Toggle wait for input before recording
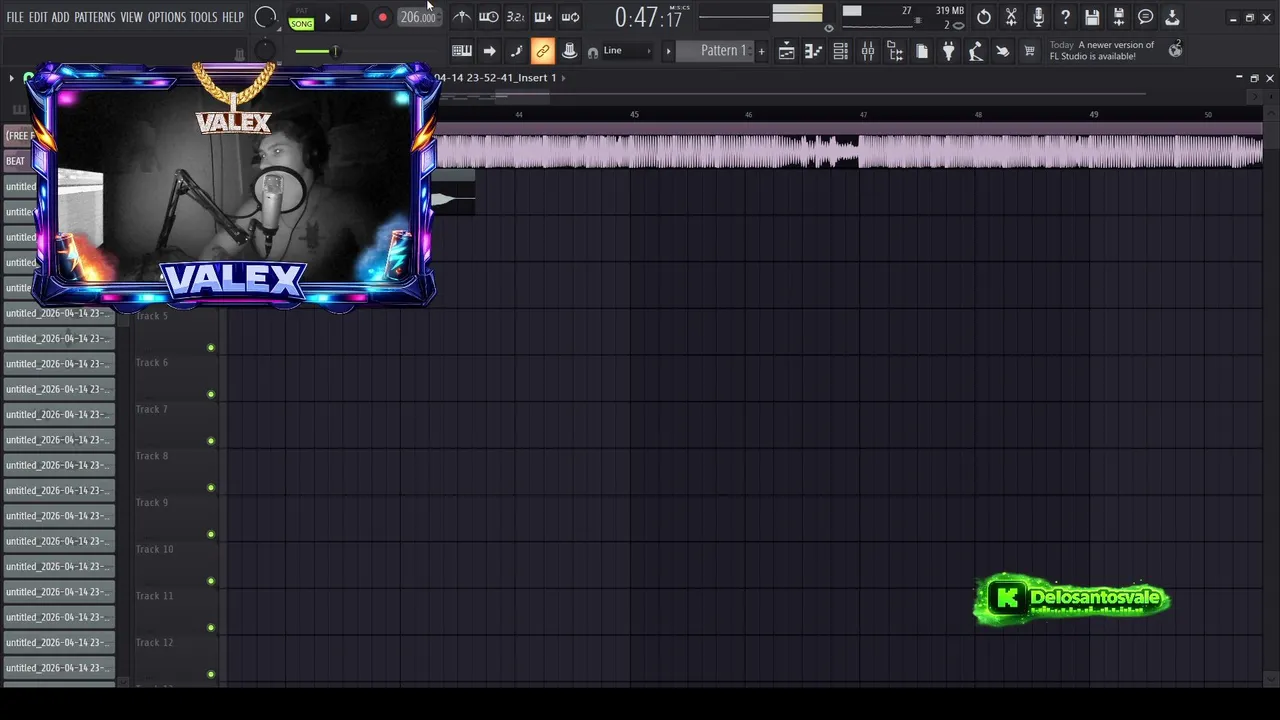 pos(489,17)
